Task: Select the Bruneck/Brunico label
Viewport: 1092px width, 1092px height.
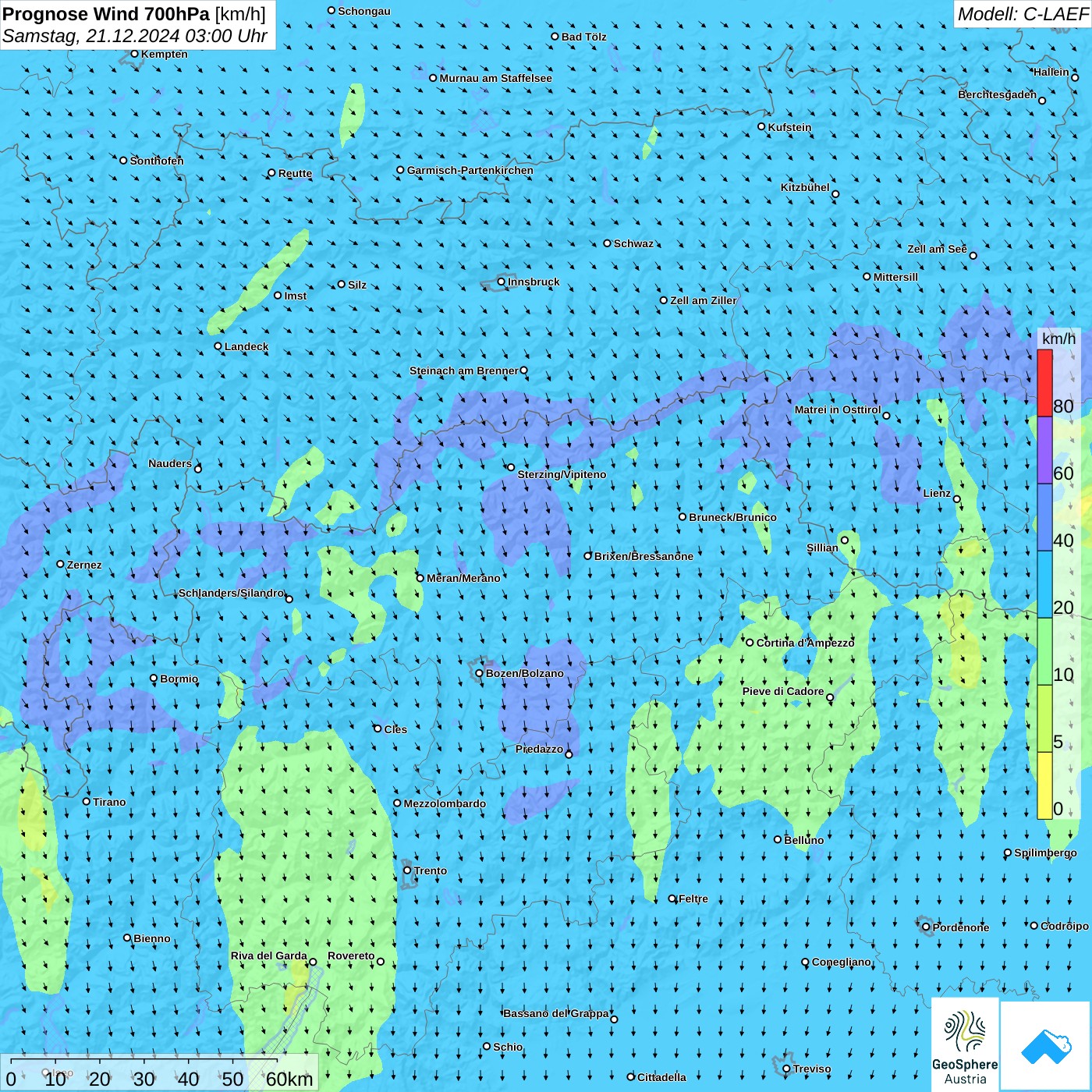Action: (x=732, y=517)
